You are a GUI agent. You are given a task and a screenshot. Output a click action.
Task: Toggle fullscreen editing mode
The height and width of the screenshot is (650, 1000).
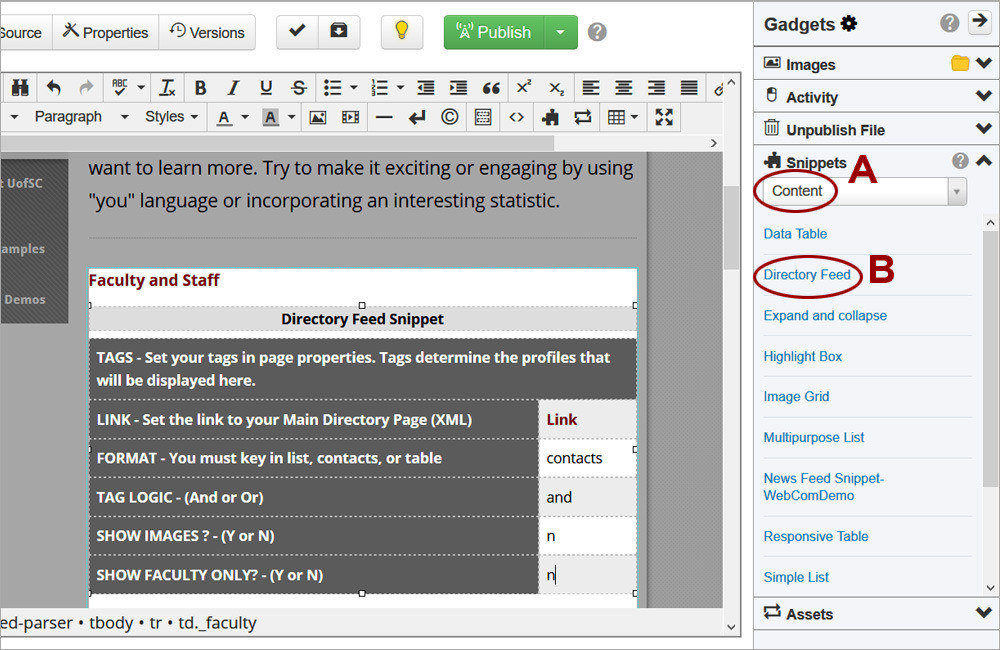[x=663, y=117]
